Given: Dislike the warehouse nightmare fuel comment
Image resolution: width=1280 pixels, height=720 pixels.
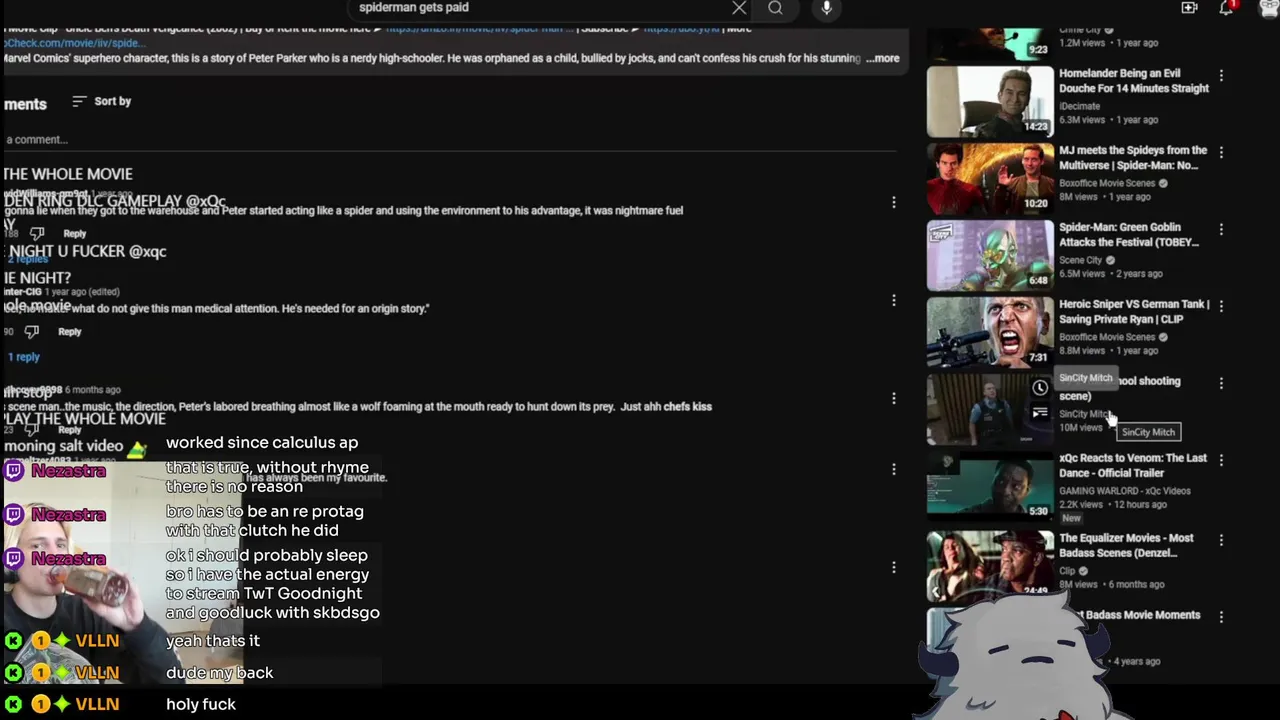Looking at the screenshot, I should (x=37, y=234).
